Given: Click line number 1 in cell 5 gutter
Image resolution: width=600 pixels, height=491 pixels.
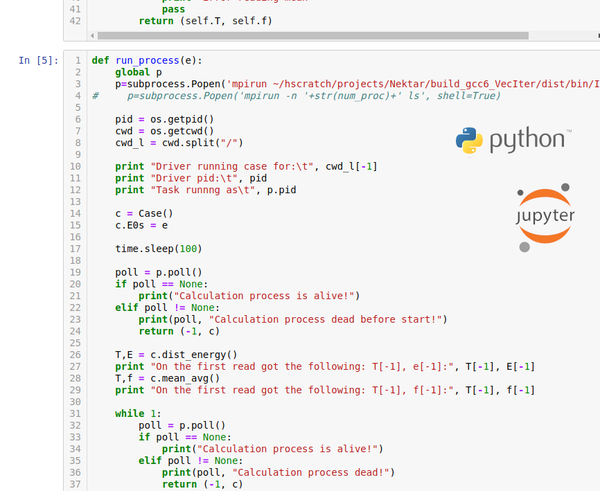Looking at the screenshot, I should click(x=78, y=60).
